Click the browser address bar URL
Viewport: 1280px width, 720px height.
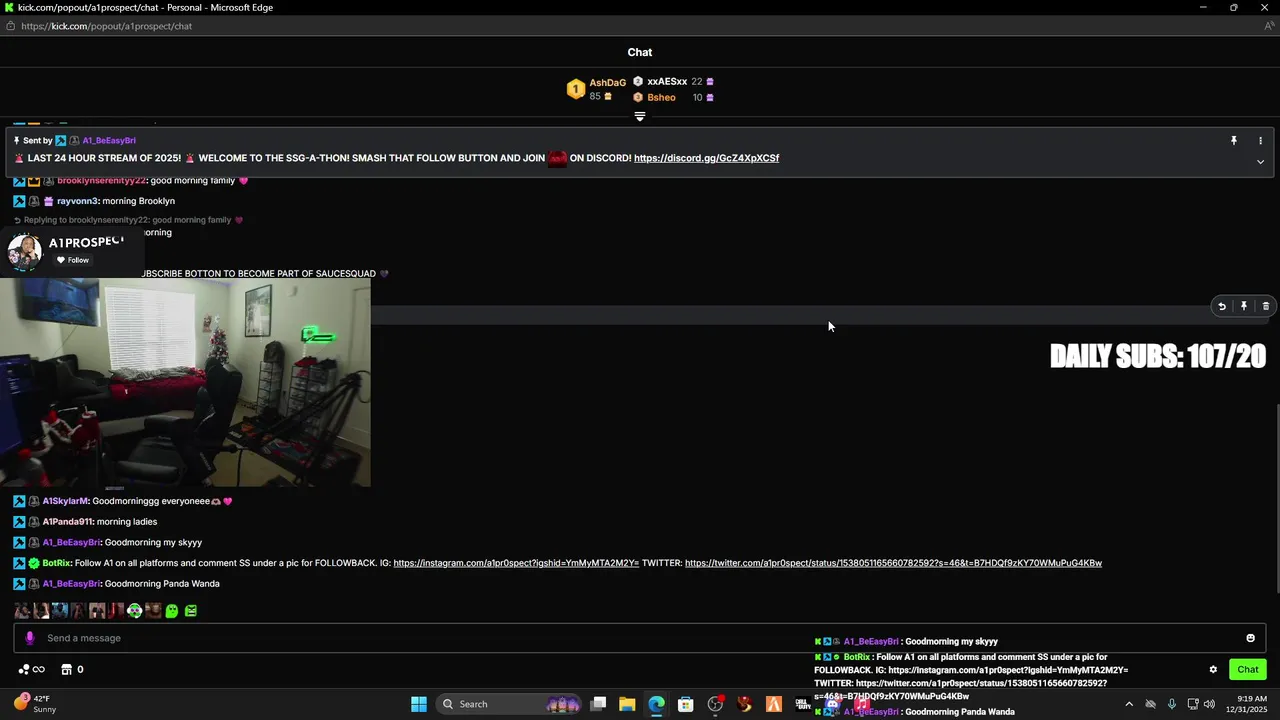[106, 26]
